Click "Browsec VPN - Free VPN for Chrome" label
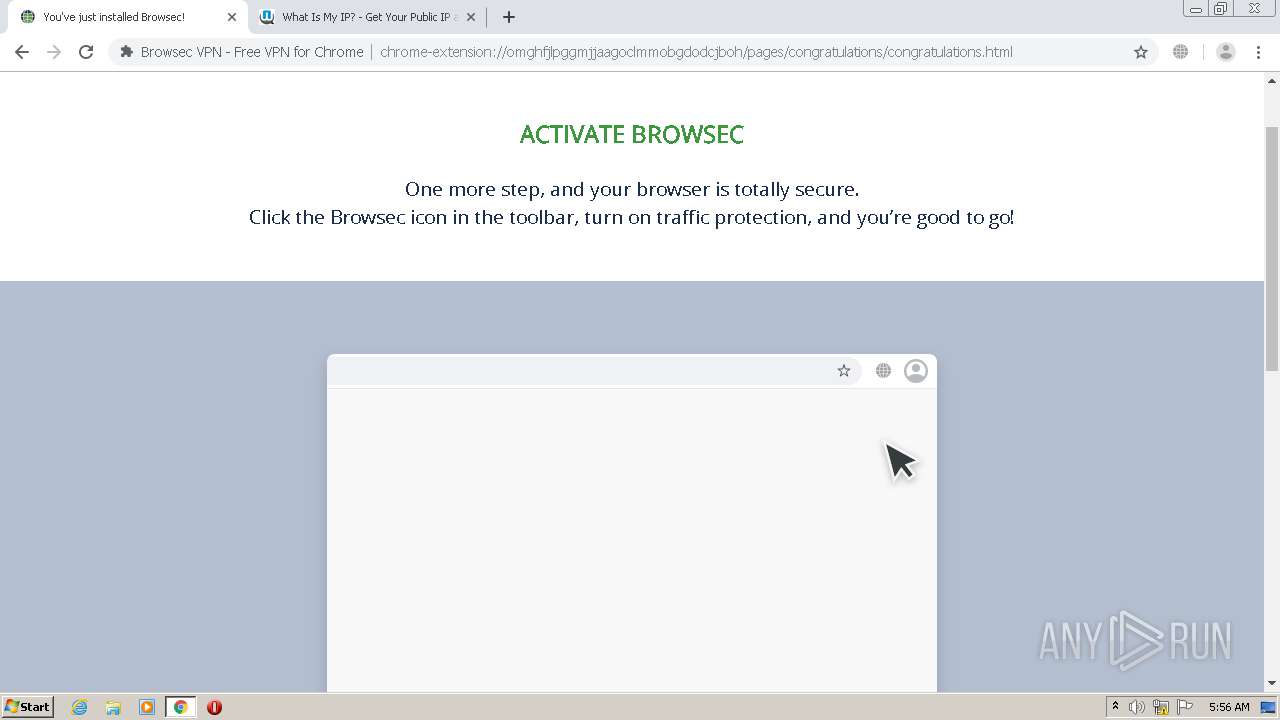The height and width of the screenshot is (720, 1280). (x=252, y=52)
